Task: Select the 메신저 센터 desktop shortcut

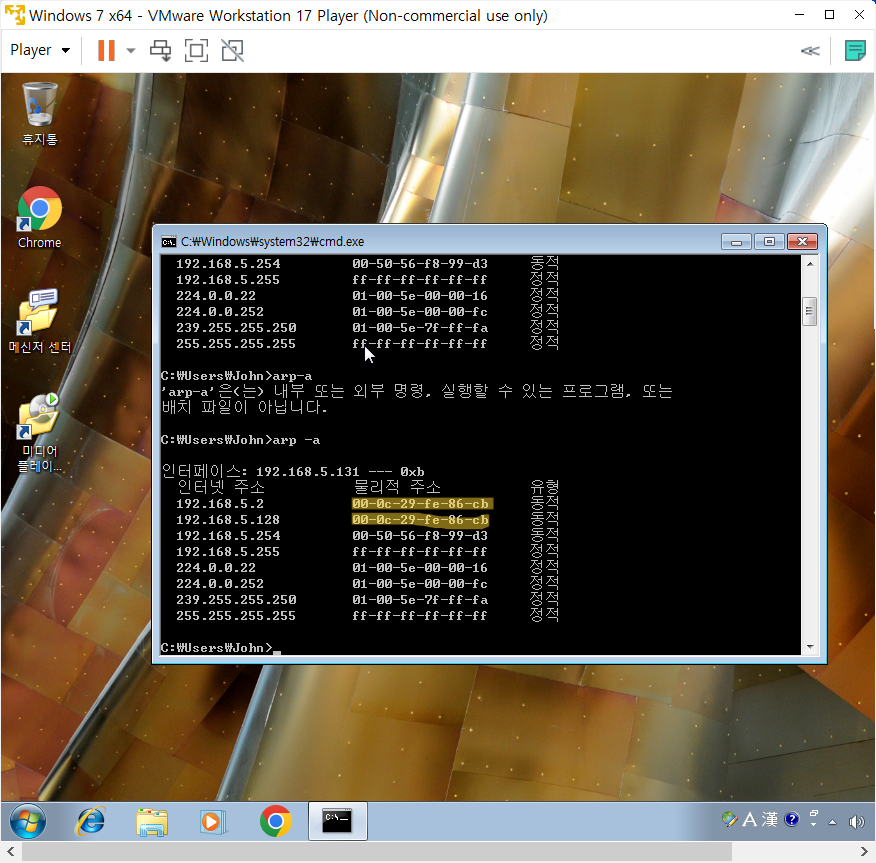Action: click(40, 321)
